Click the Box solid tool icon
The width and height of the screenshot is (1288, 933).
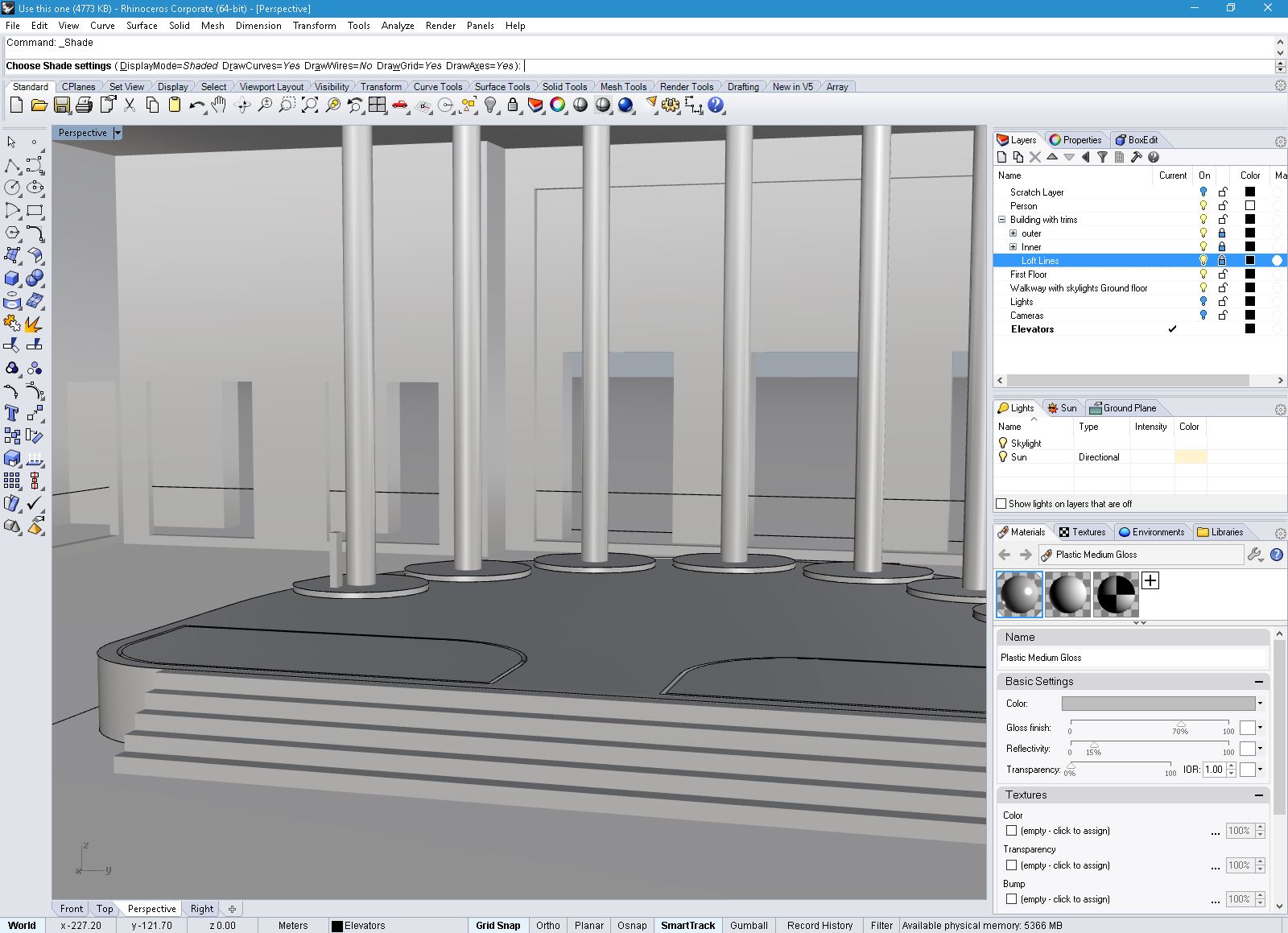pos(12,279)
